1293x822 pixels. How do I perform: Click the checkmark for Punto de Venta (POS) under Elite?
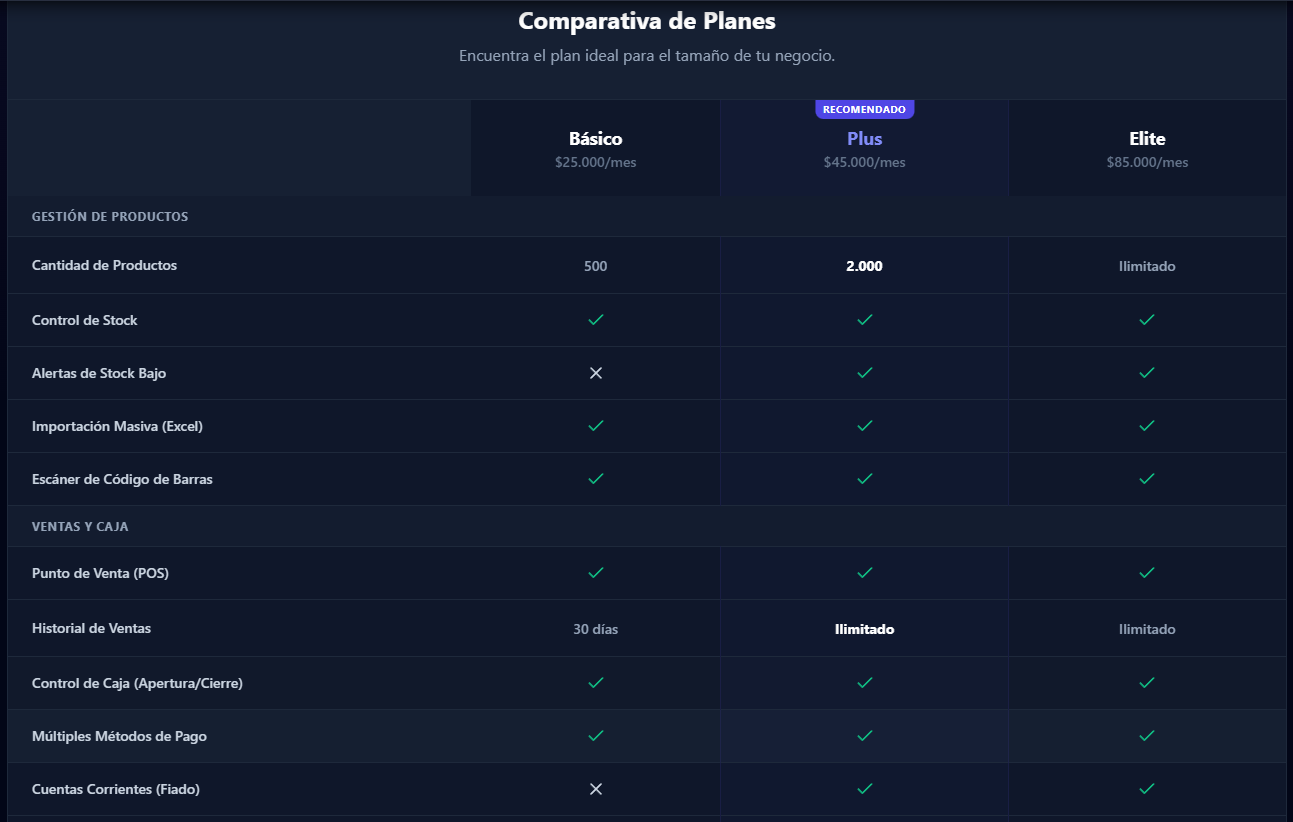click(1147, 573)
